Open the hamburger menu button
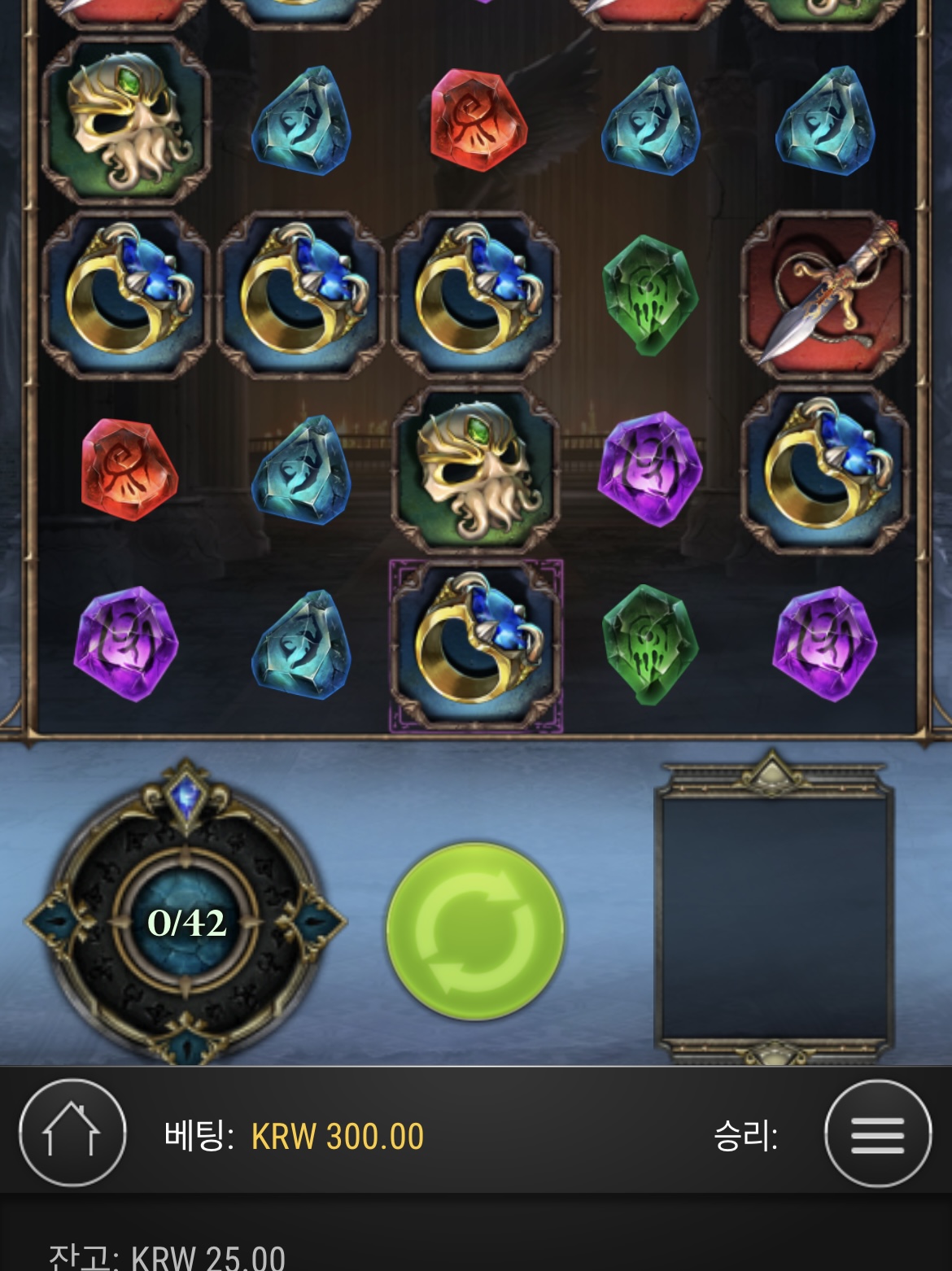 tap(878, 1133)
